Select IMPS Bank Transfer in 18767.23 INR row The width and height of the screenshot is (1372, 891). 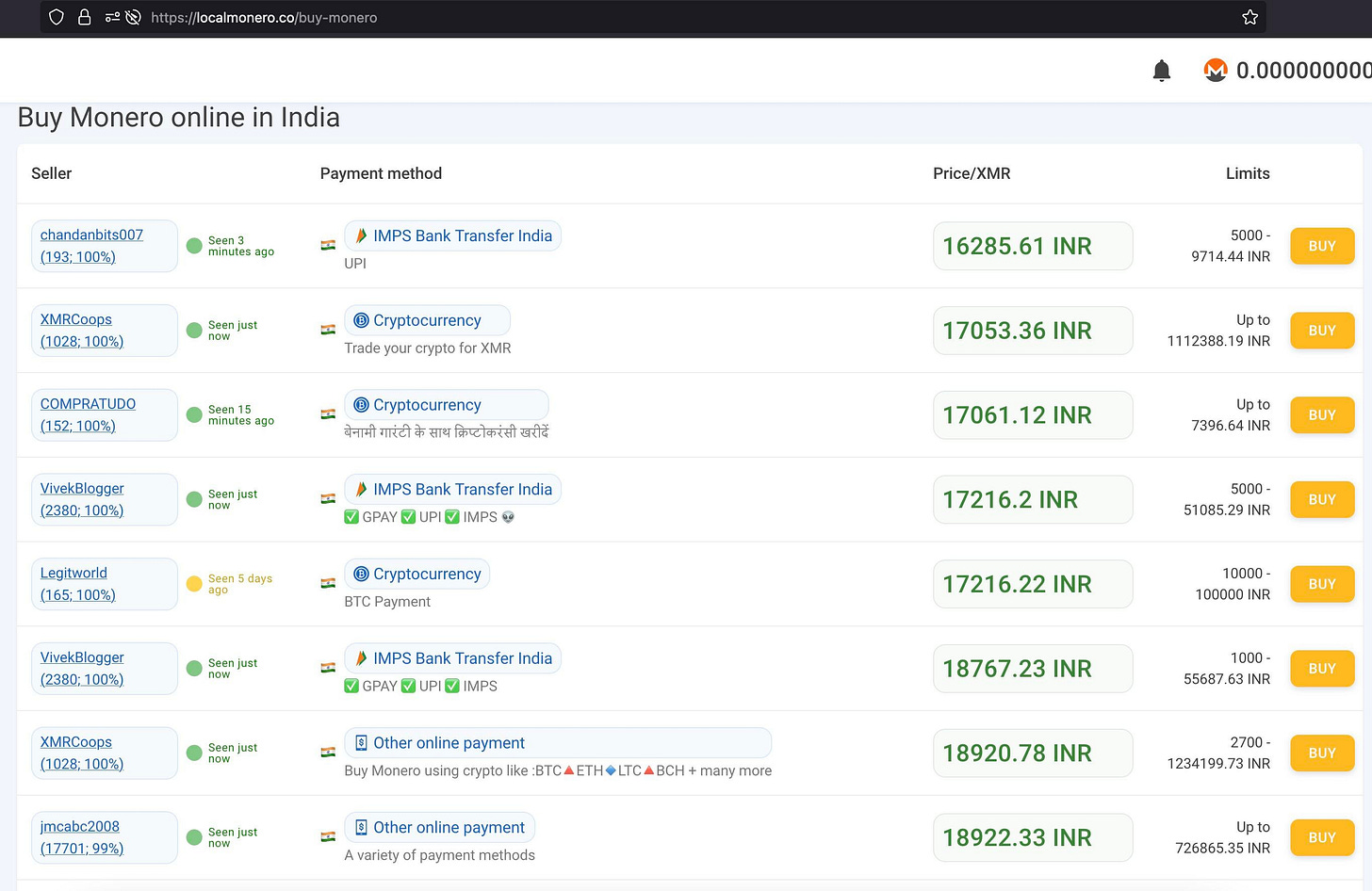pos(453,658)
